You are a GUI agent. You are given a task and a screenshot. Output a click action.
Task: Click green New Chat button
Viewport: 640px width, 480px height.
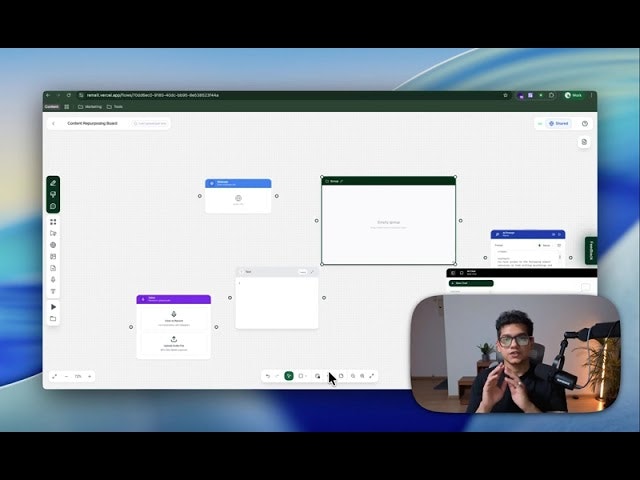click(x=471, y=283)
